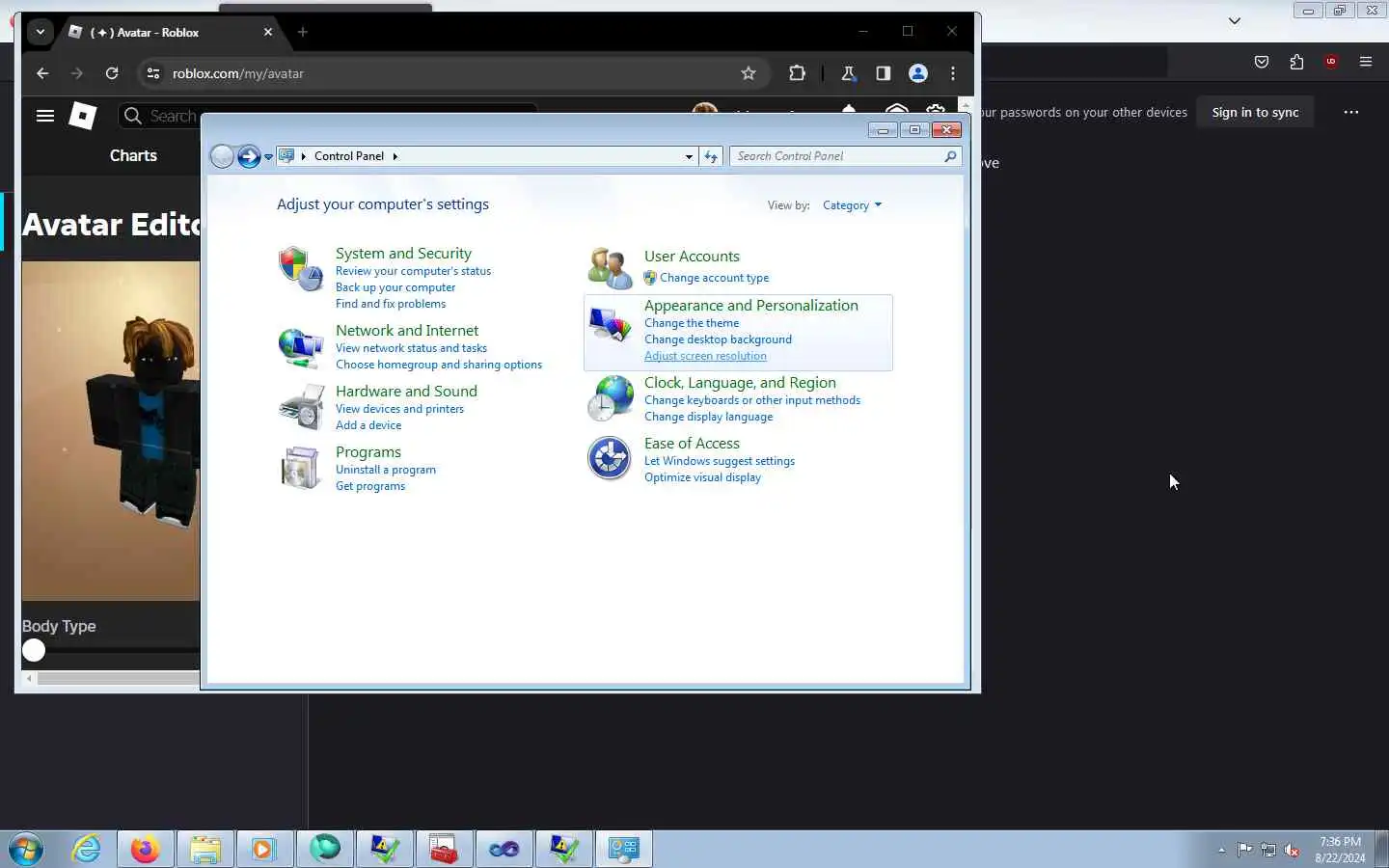The height and width of the screenshot is (868, 1389).
Task: Open Chrome tab search dropdown arrow
Action: point(40,32)
